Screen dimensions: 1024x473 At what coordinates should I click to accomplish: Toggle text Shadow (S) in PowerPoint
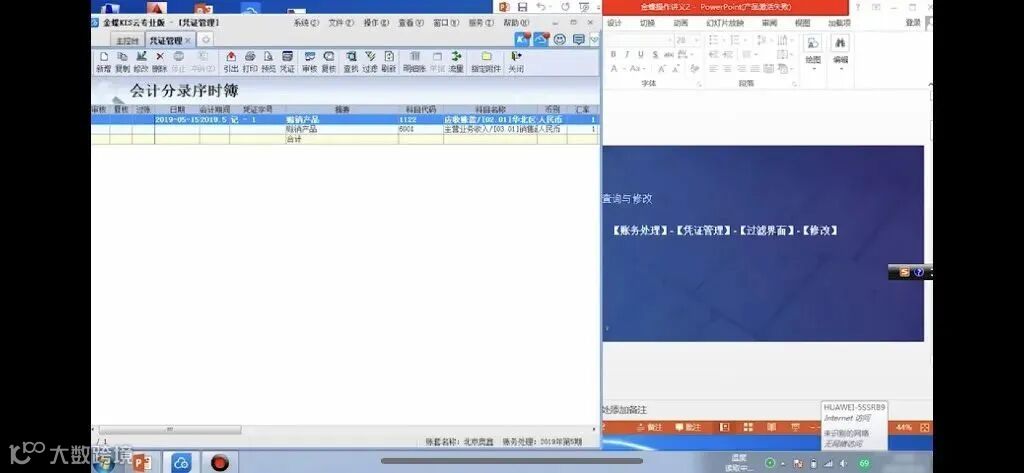point(654,54)
